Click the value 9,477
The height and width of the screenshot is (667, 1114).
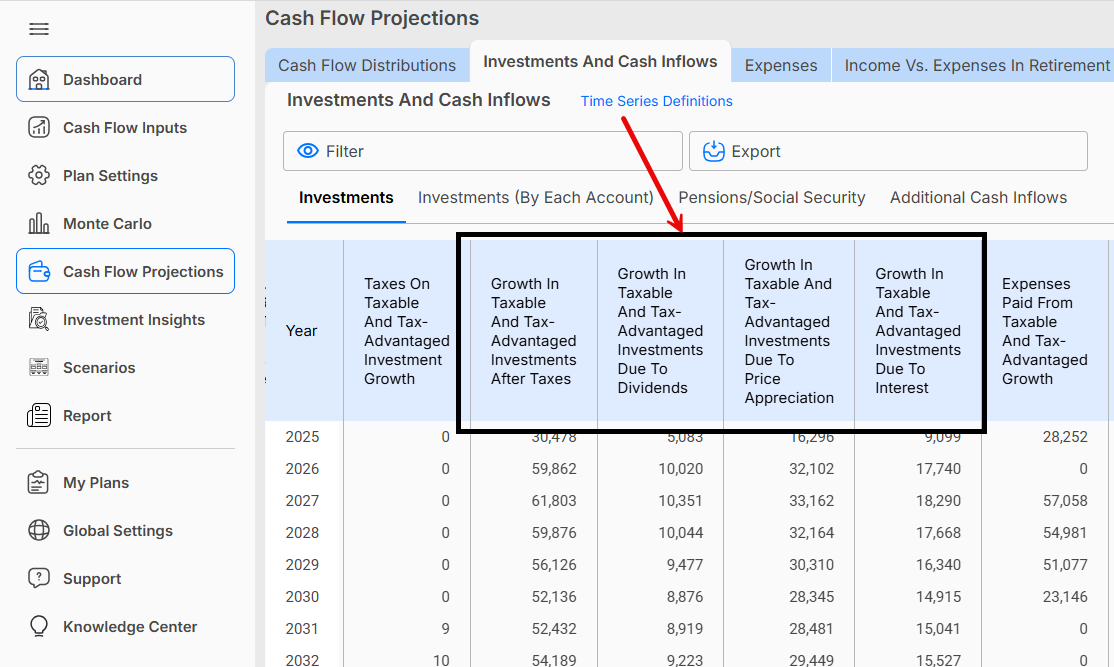[x=685, y=565]
